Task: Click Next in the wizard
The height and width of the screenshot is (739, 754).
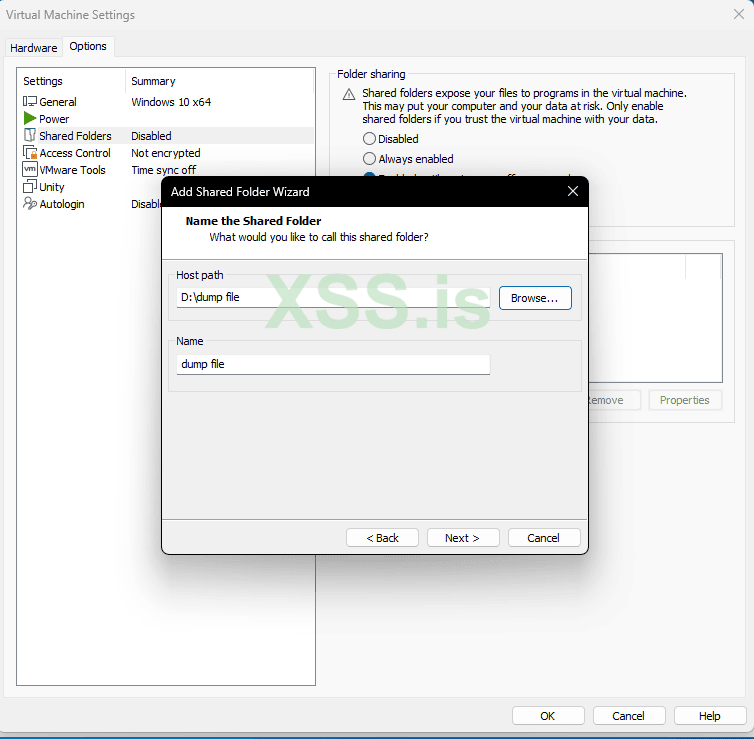Action: click(x=463, y=538)
